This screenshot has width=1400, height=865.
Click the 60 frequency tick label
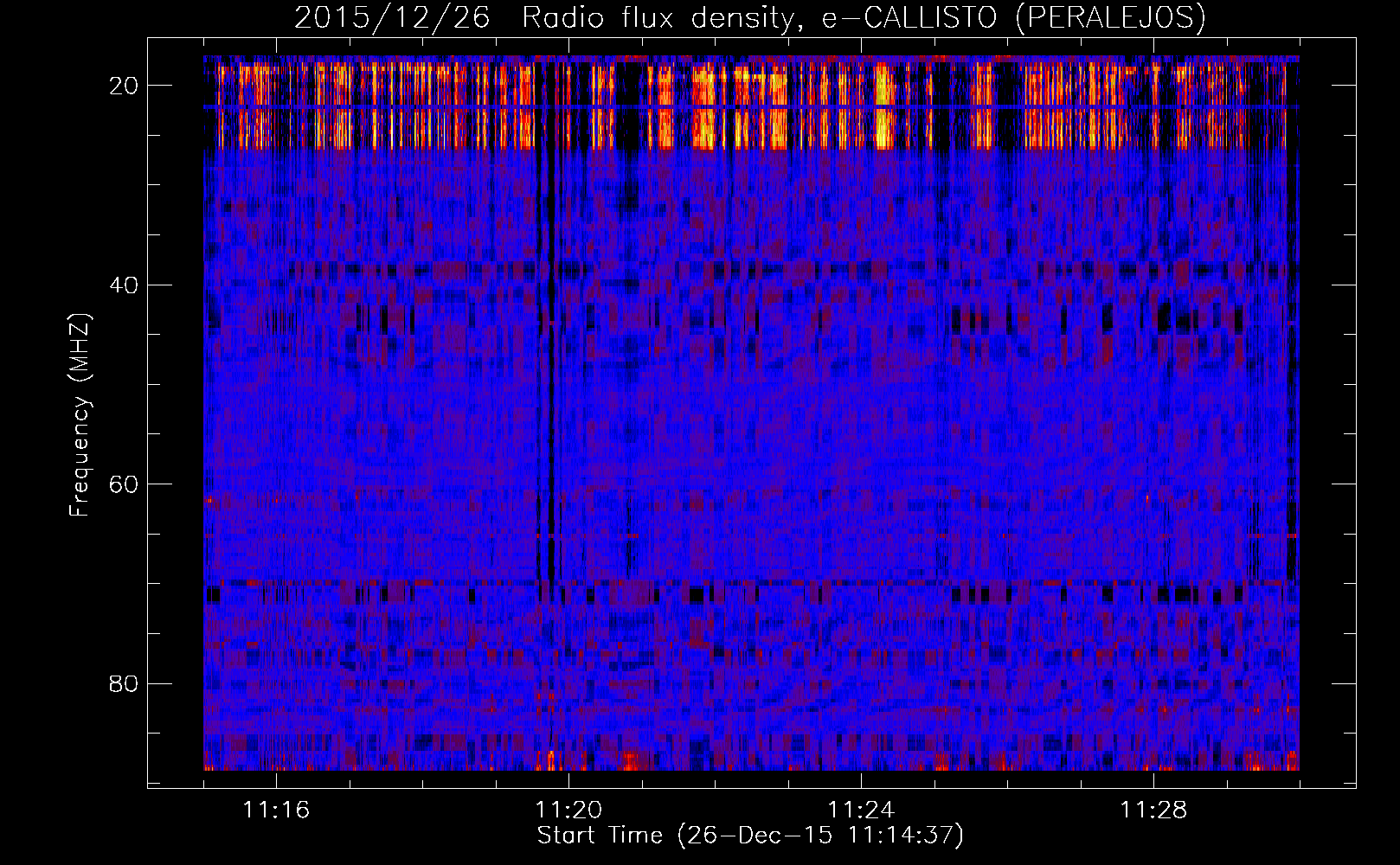(x=124, y=484)
